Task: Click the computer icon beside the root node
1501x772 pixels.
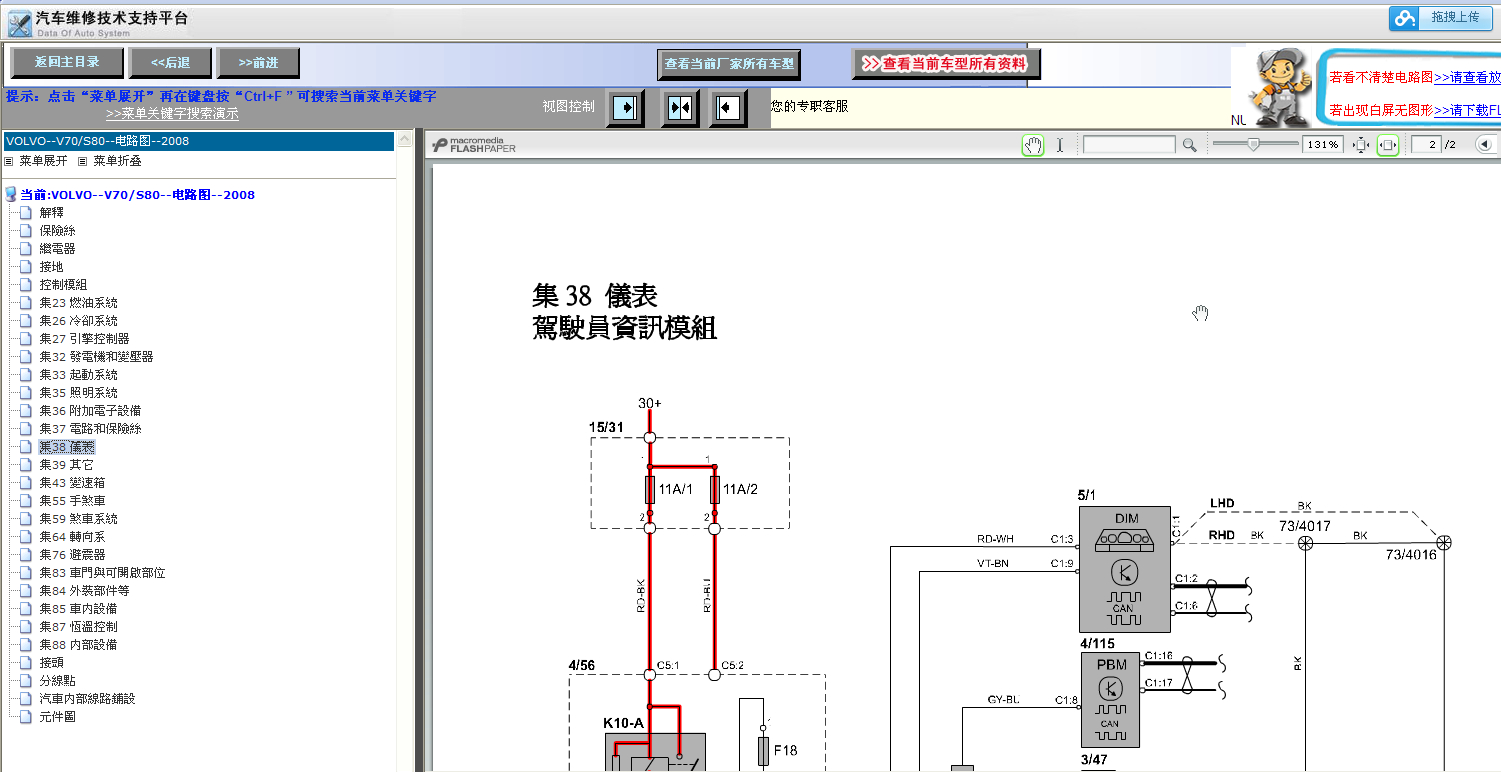Action: click(11, 195)
